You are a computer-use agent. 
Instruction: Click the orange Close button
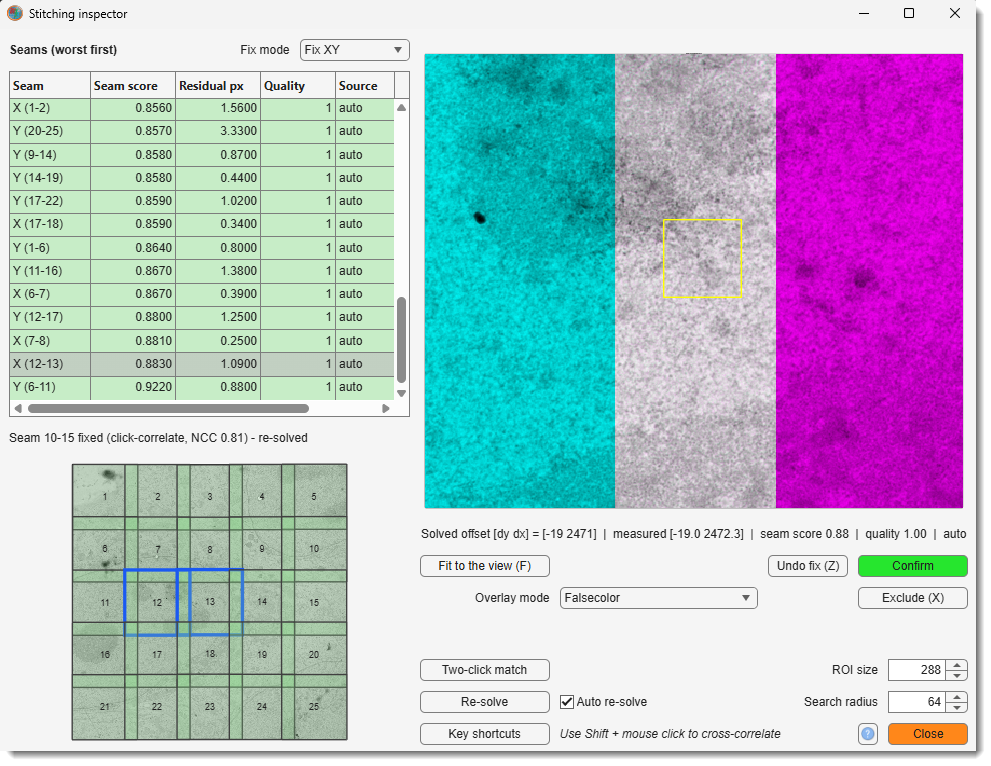tap(928, 734)
